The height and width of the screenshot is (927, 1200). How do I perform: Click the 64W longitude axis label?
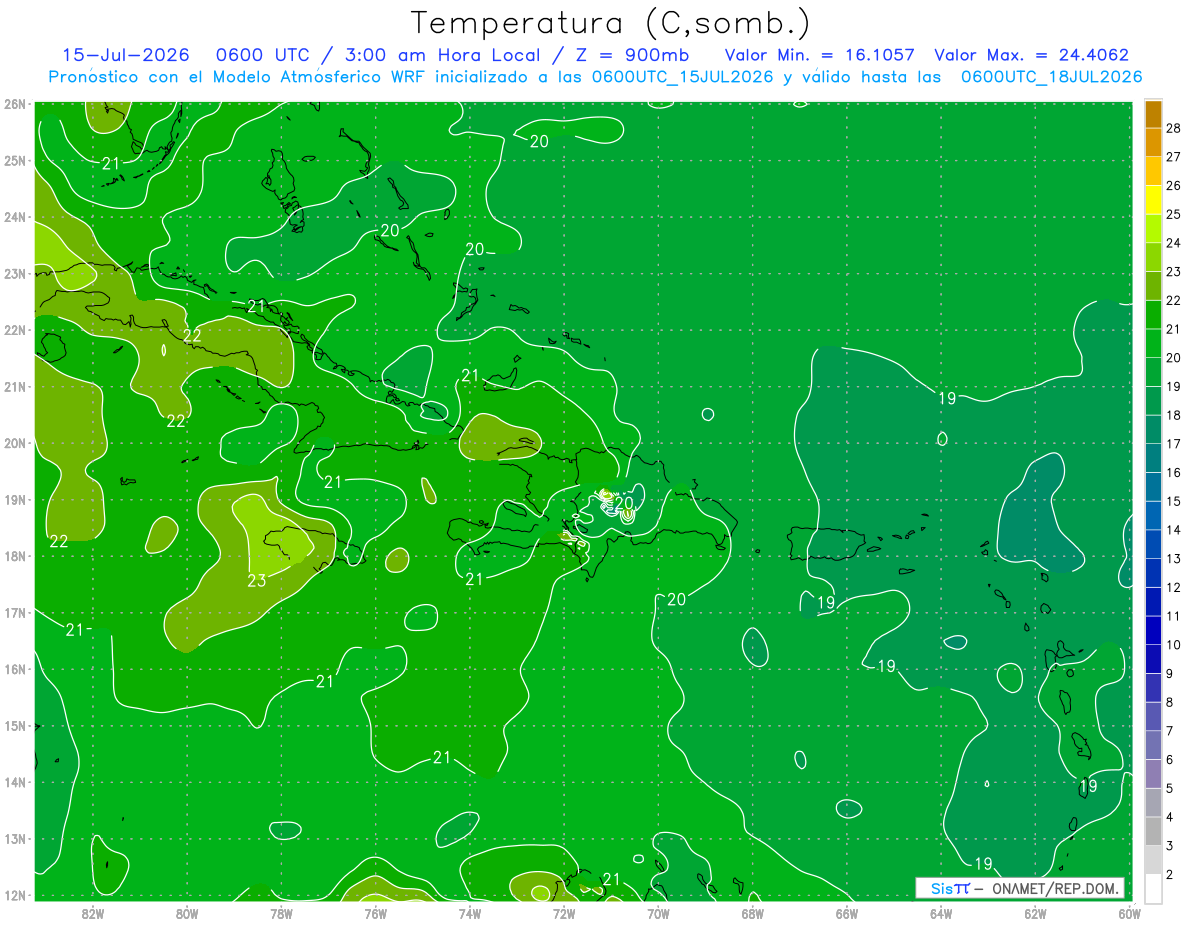coord(941,912)
